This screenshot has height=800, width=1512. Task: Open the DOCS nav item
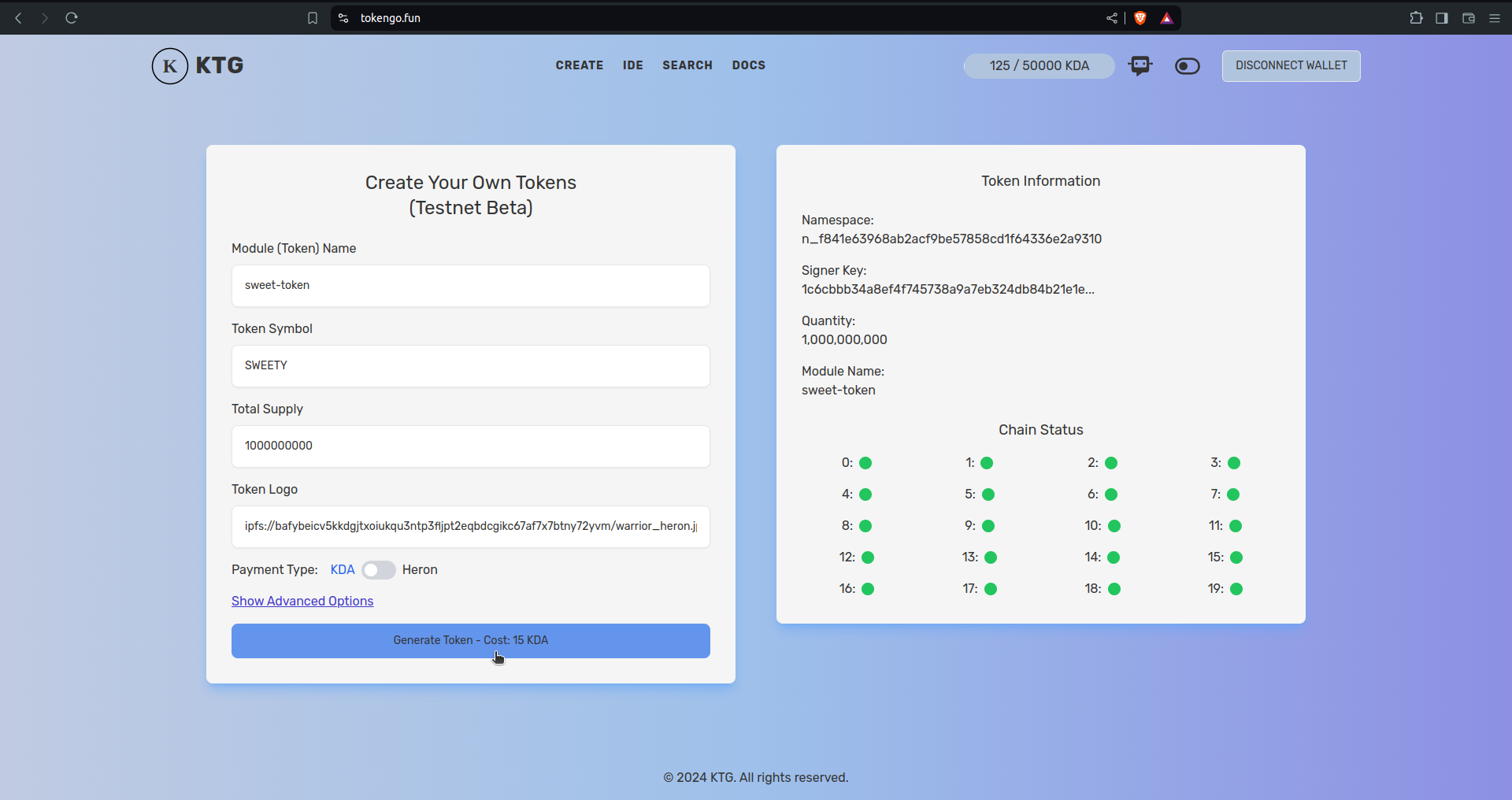click(749, 65)
